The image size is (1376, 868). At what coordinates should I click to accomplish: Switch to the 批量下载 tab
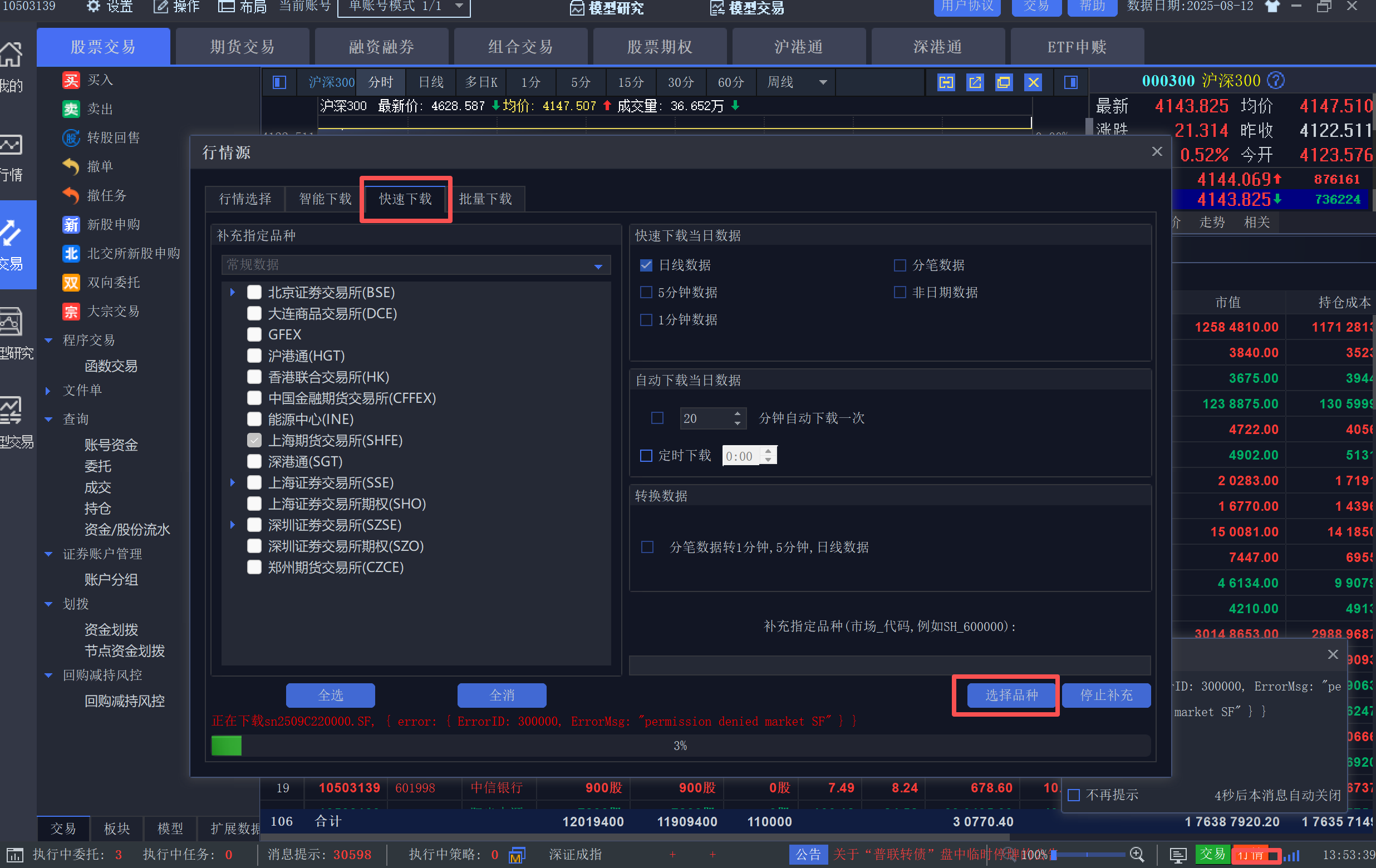tap(485, 199)
